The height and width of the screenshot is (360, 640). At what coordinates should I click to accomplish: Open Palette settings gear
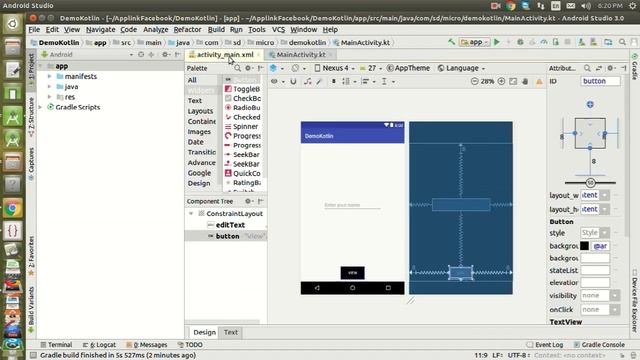(x=248, y=68)
